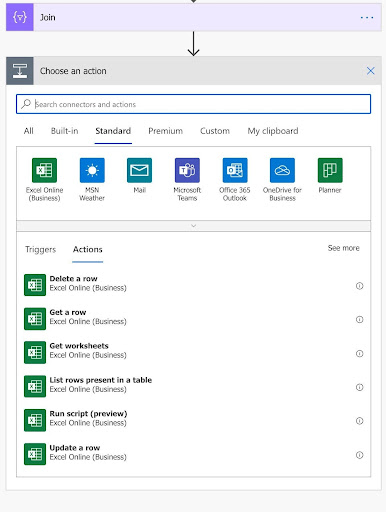Open the Premium tab
The image size is (386, 512).
pyautogui.click(x=165, y=131)
